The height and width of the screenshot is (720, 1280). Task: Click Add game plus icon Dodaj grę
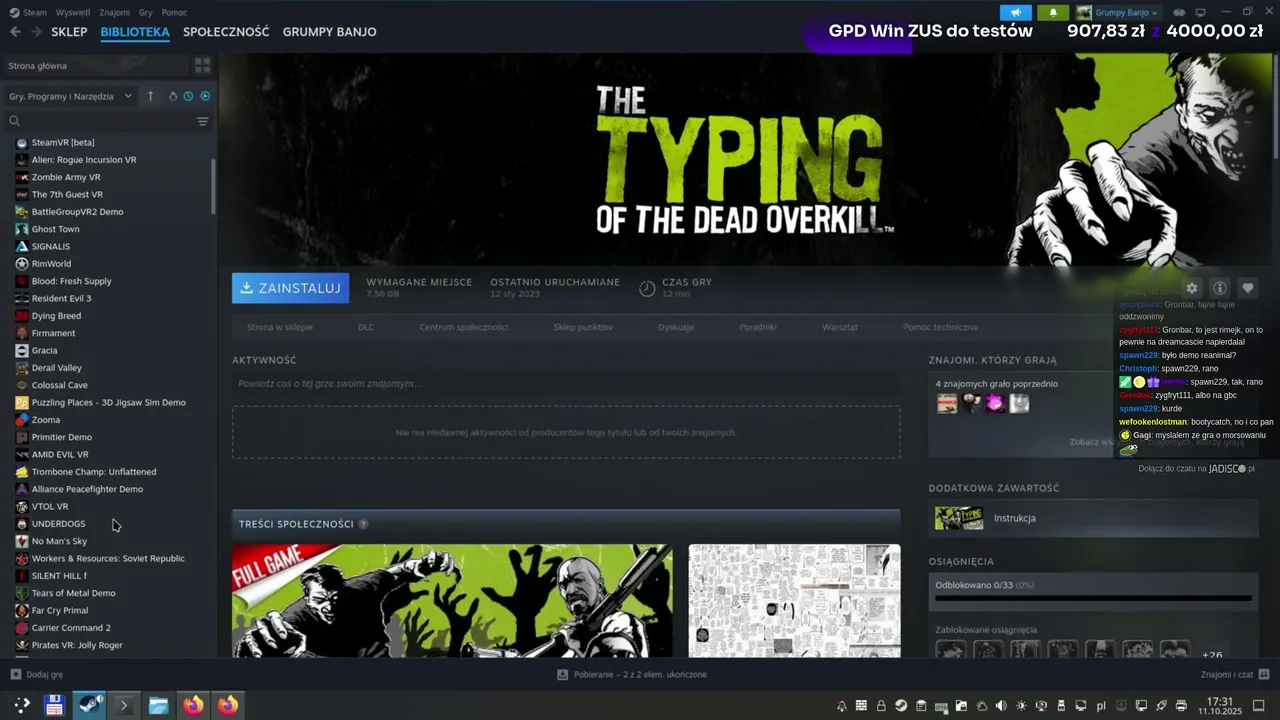click(x=15, y=675)
